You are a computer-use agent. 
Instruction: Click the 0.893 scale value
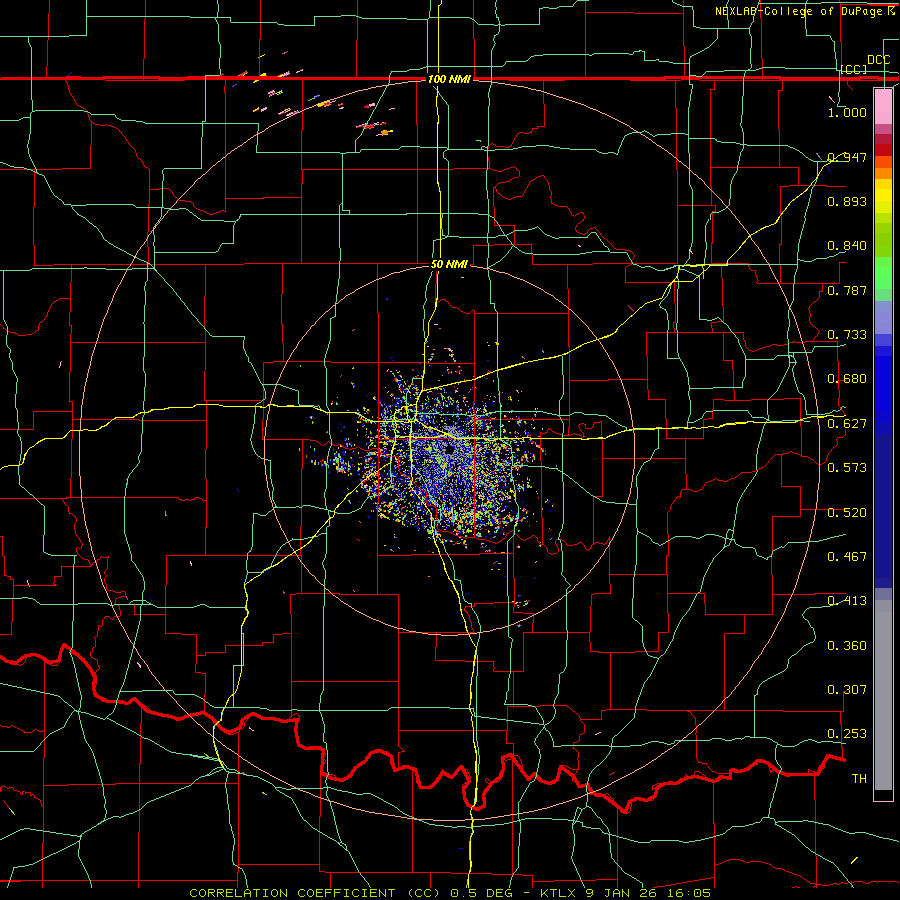click(x=847, y=201)
